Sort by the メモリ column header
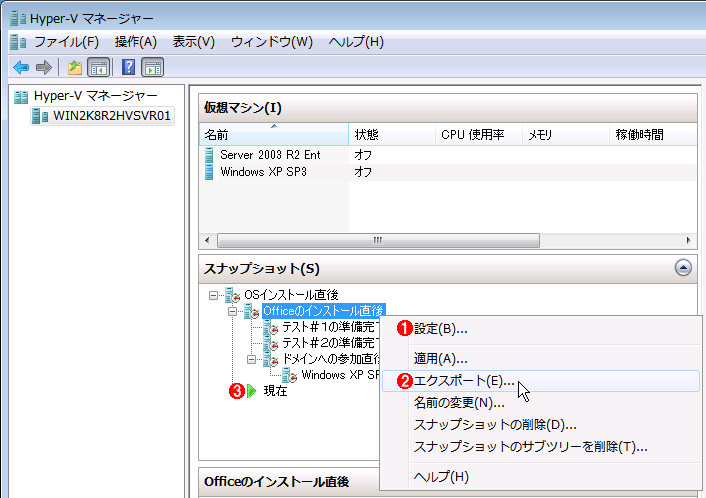Image resolution: width=706 pixels, height=498 pixels. [566, 135]
